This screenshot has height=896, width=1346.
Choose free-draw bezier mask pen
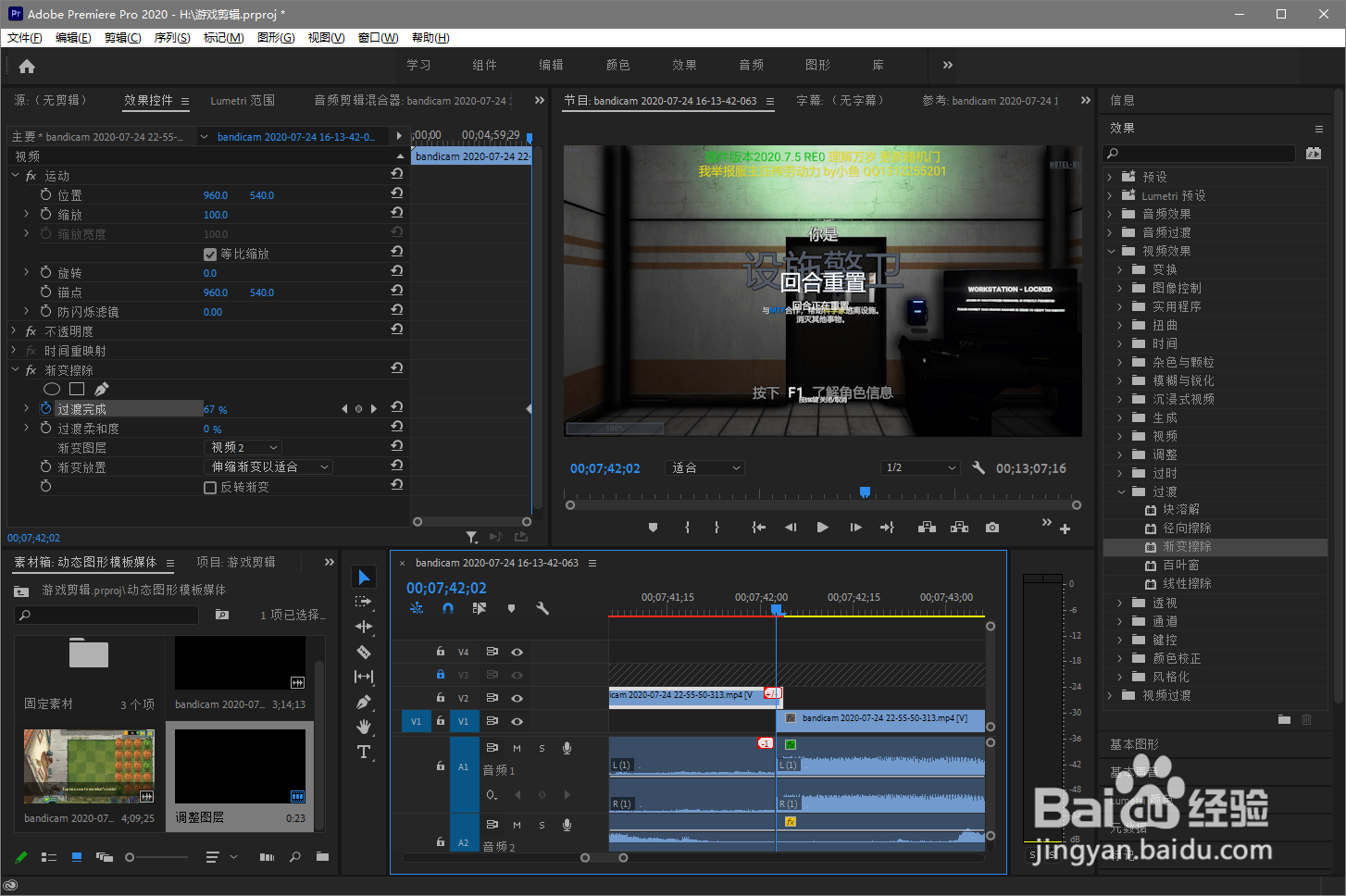point(101,389)
